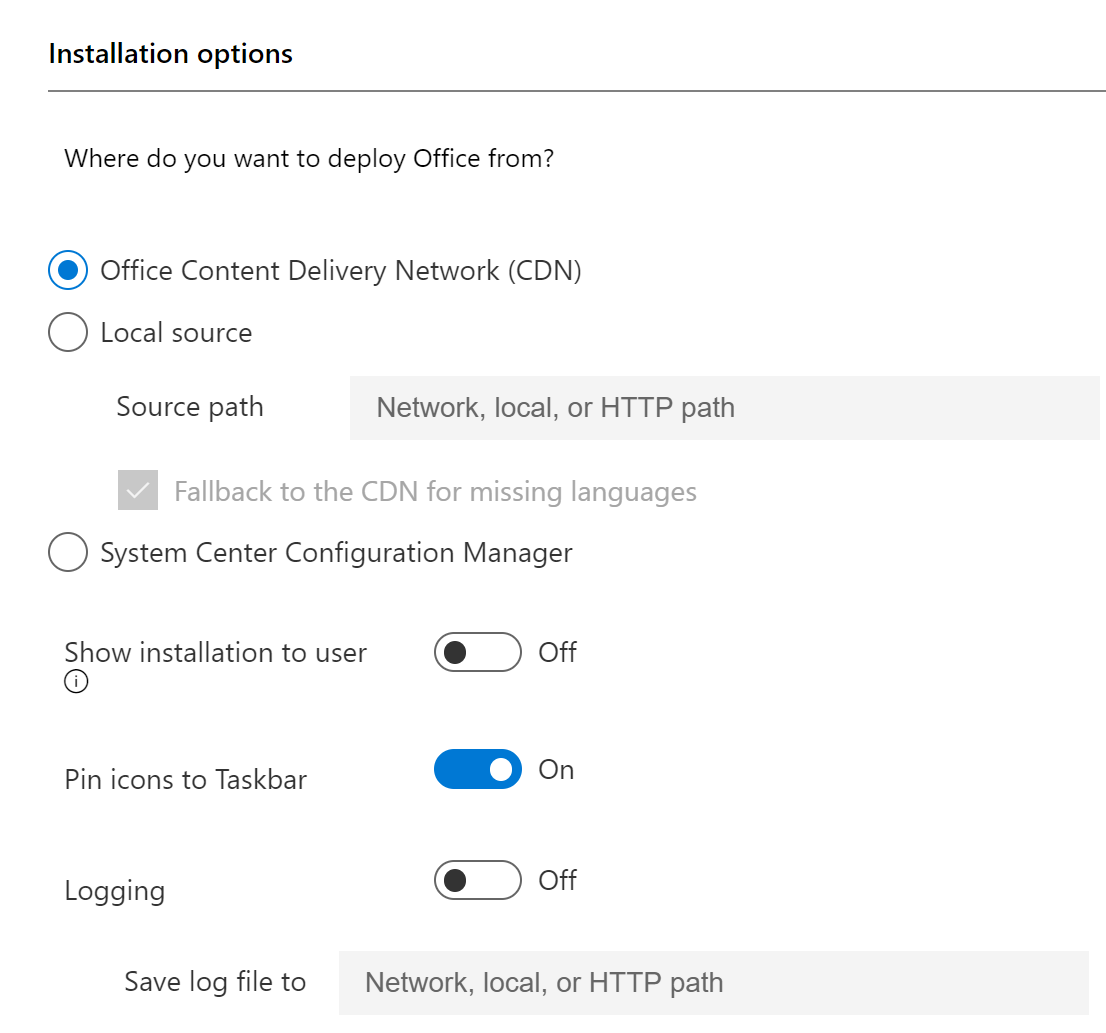Click the Off label beside Show installation
This screenshot has height=1033, width=1106.
tap(557, 652)
